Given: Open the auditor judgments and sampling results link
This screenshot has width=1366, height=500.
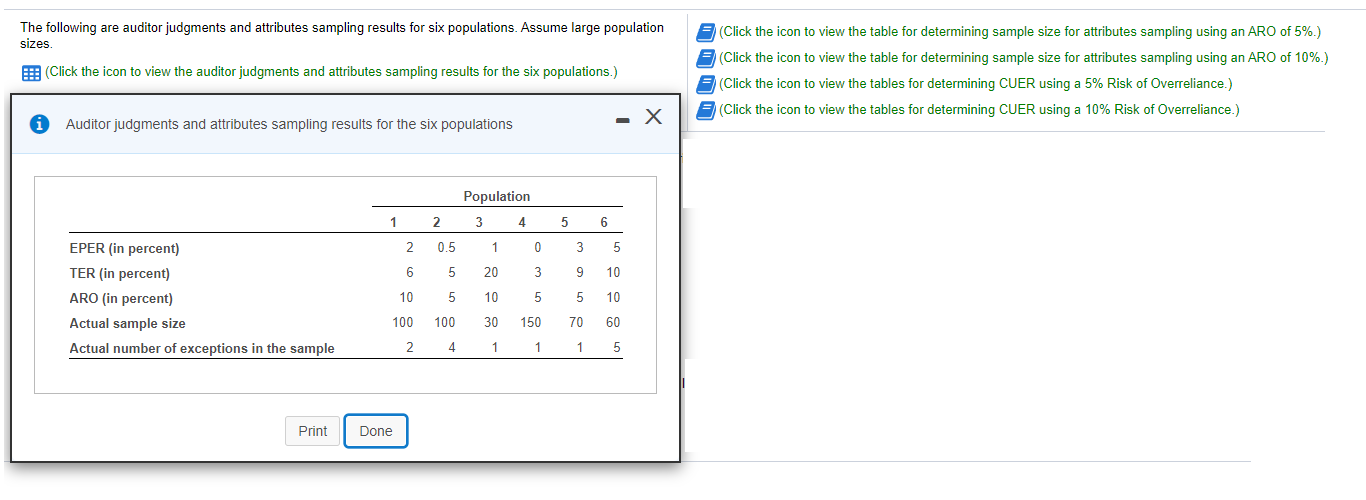Looking at the screenshot, I should [331, 72].
